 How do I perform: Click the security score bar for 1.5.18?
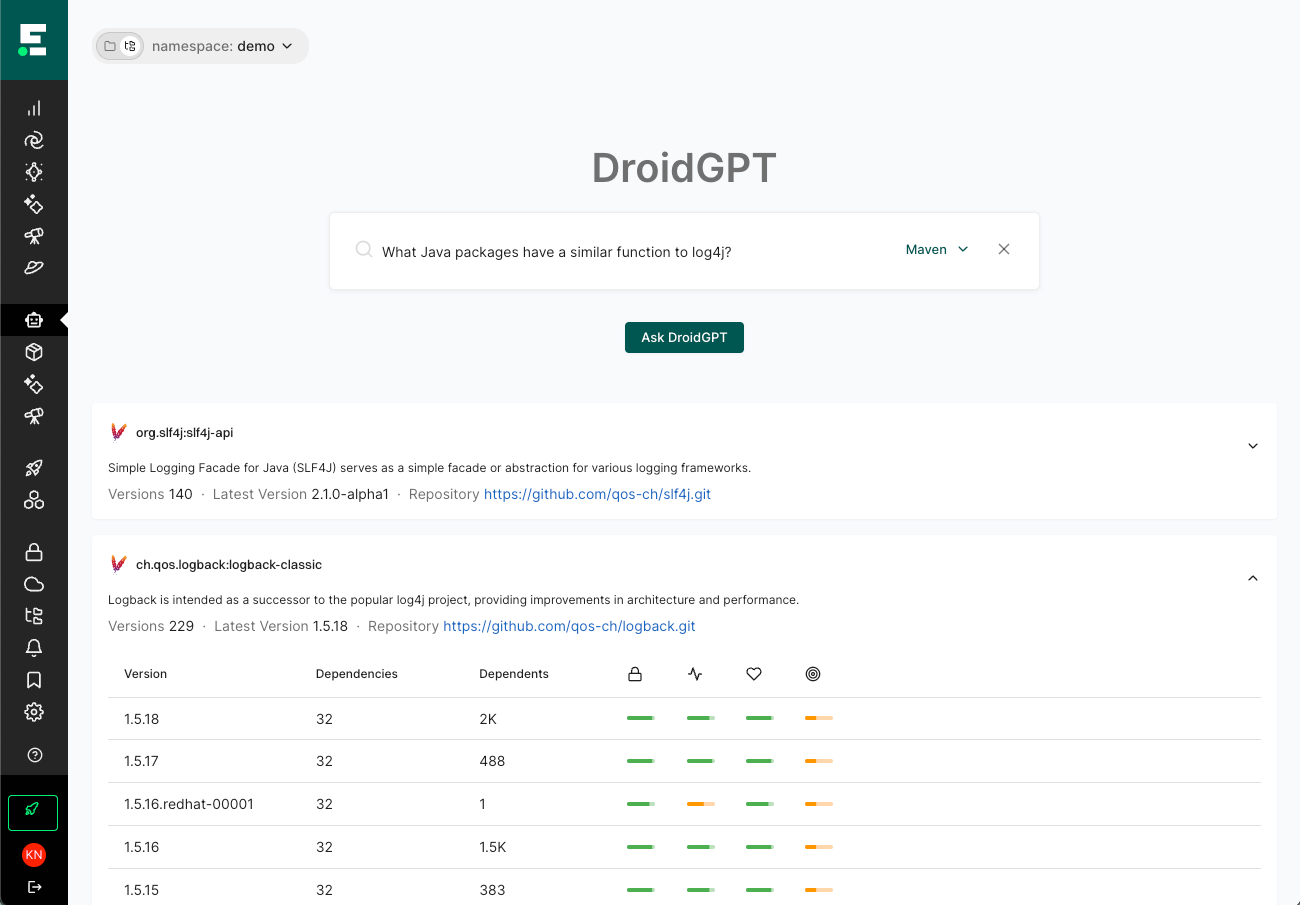641,718
